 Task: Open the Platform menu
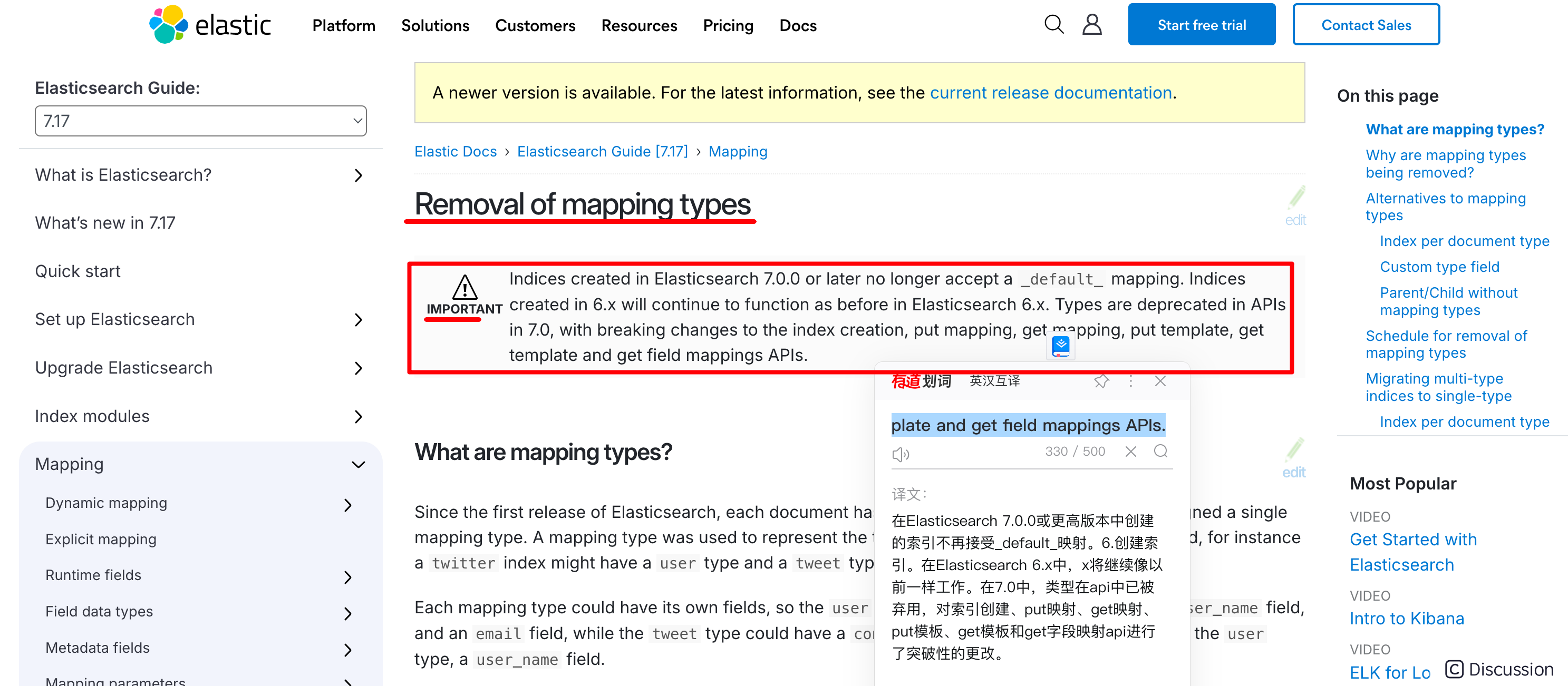point(343,25)
